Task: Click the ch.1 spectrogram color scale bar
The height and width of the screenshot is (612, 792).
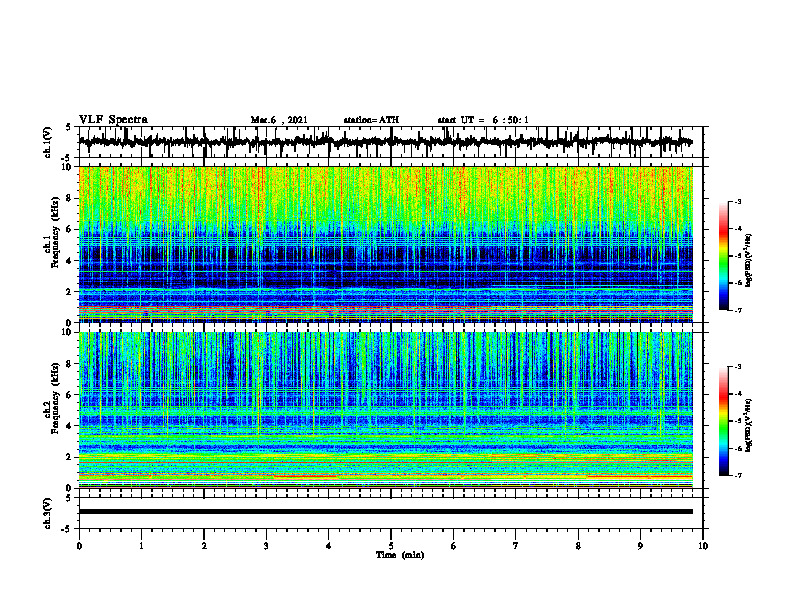Action: point(723,256)
